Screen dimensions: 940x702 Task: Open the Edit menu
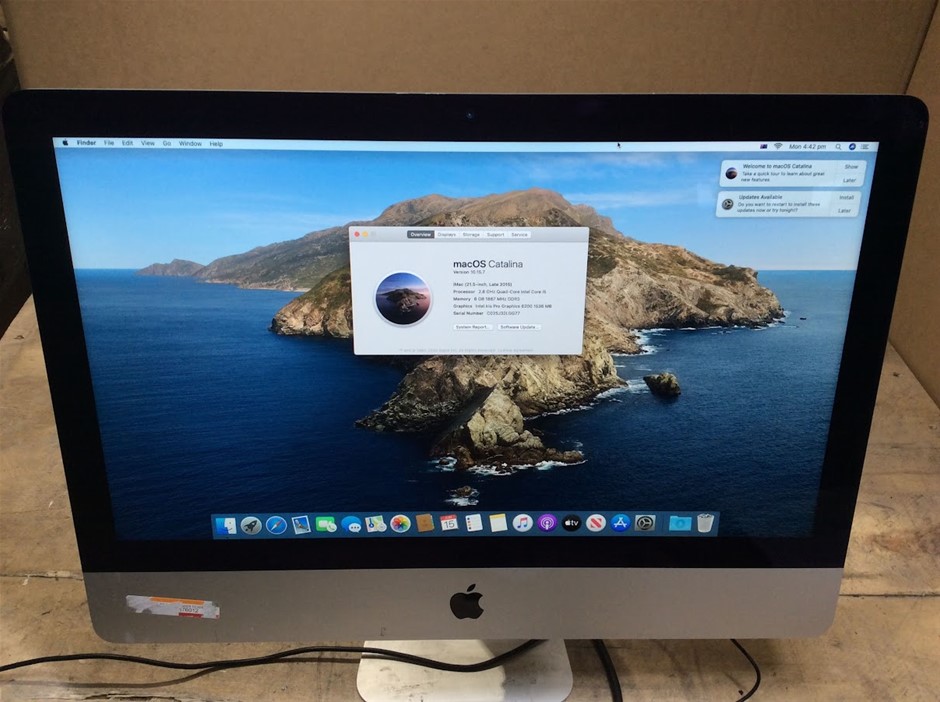tap(128, 143)
